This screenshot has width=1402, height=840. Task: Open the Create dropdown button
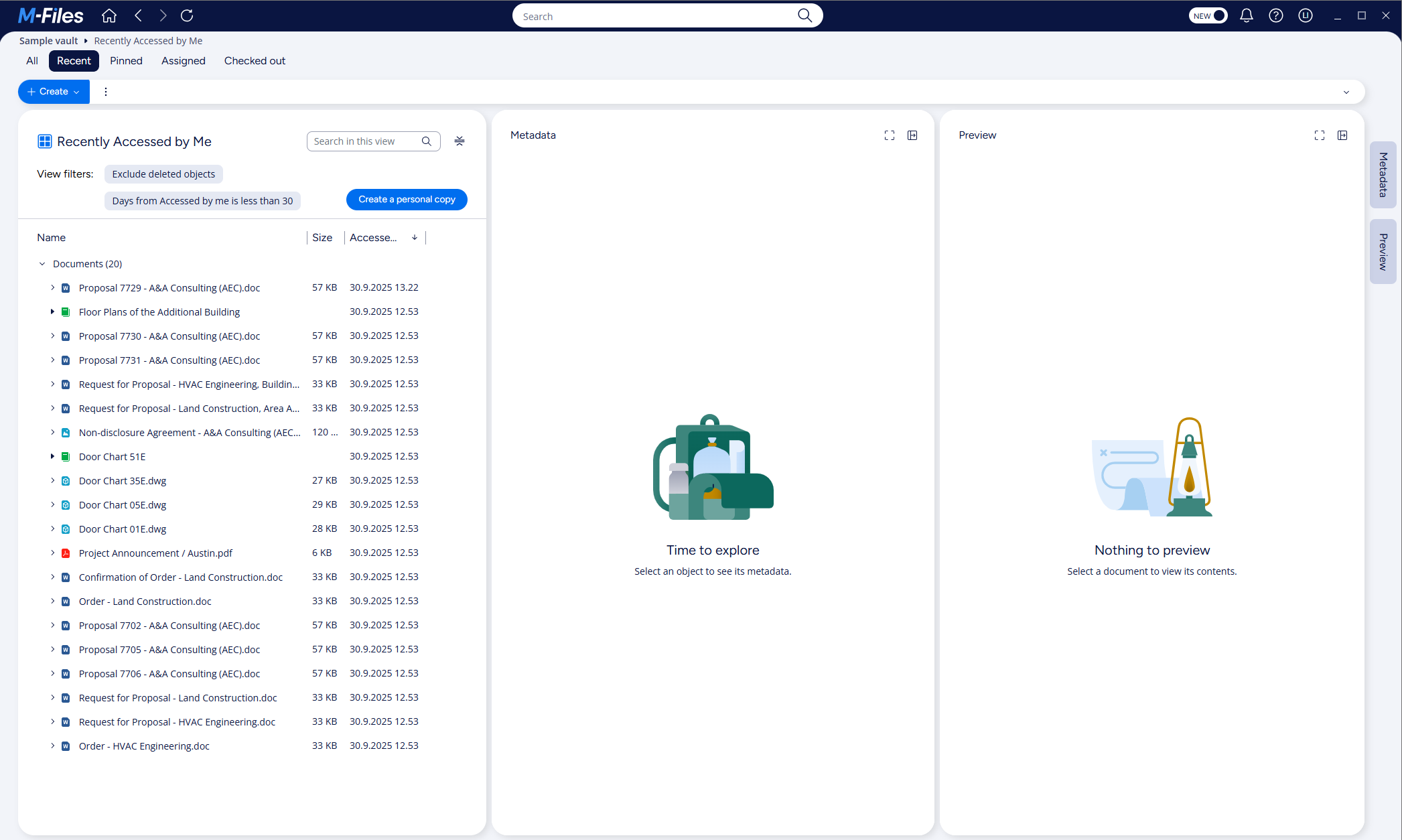pos(54,92)
